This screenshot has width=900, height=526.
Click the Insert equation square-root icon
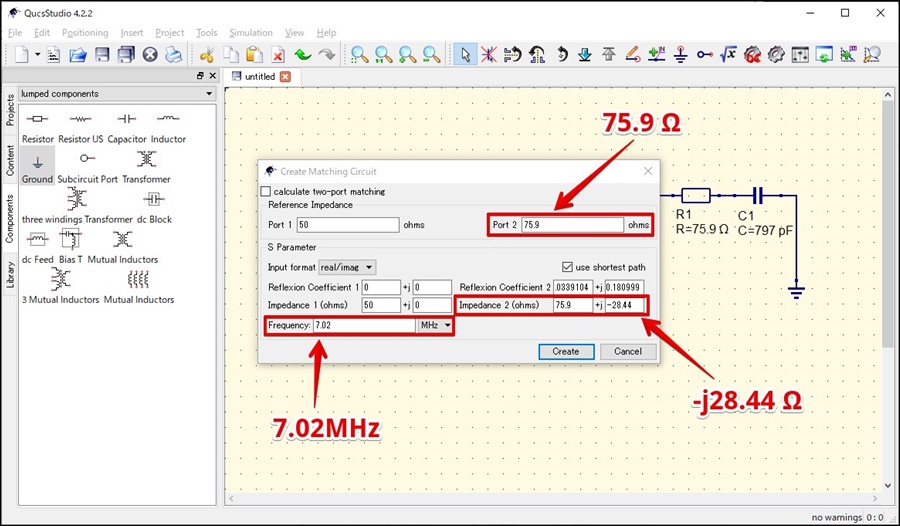[x=728, y=55]
